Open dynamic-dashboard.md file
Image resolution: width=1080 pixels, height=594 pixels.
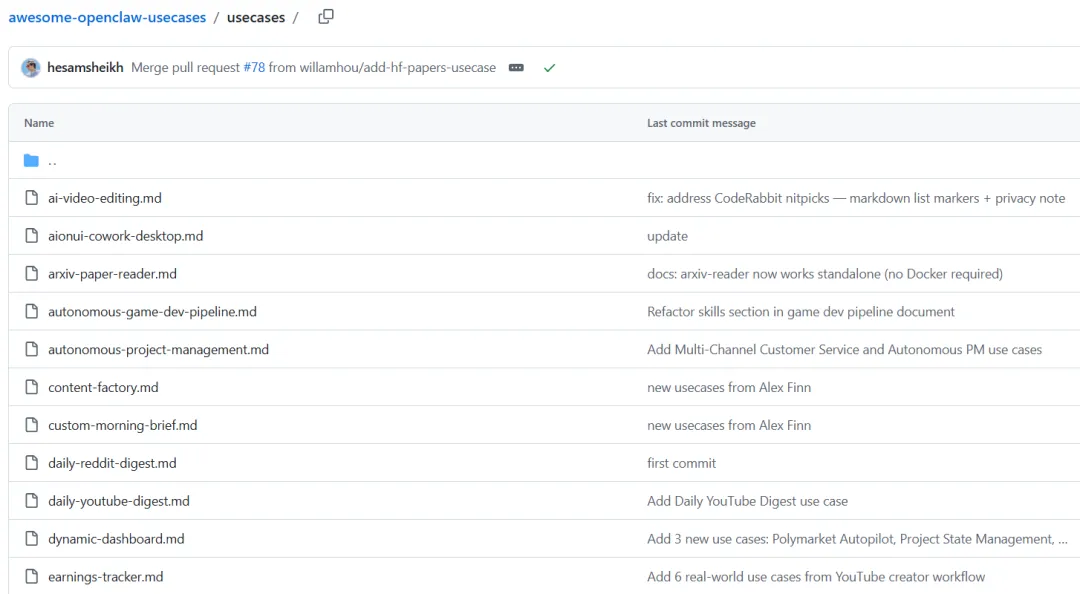point(116,539)
